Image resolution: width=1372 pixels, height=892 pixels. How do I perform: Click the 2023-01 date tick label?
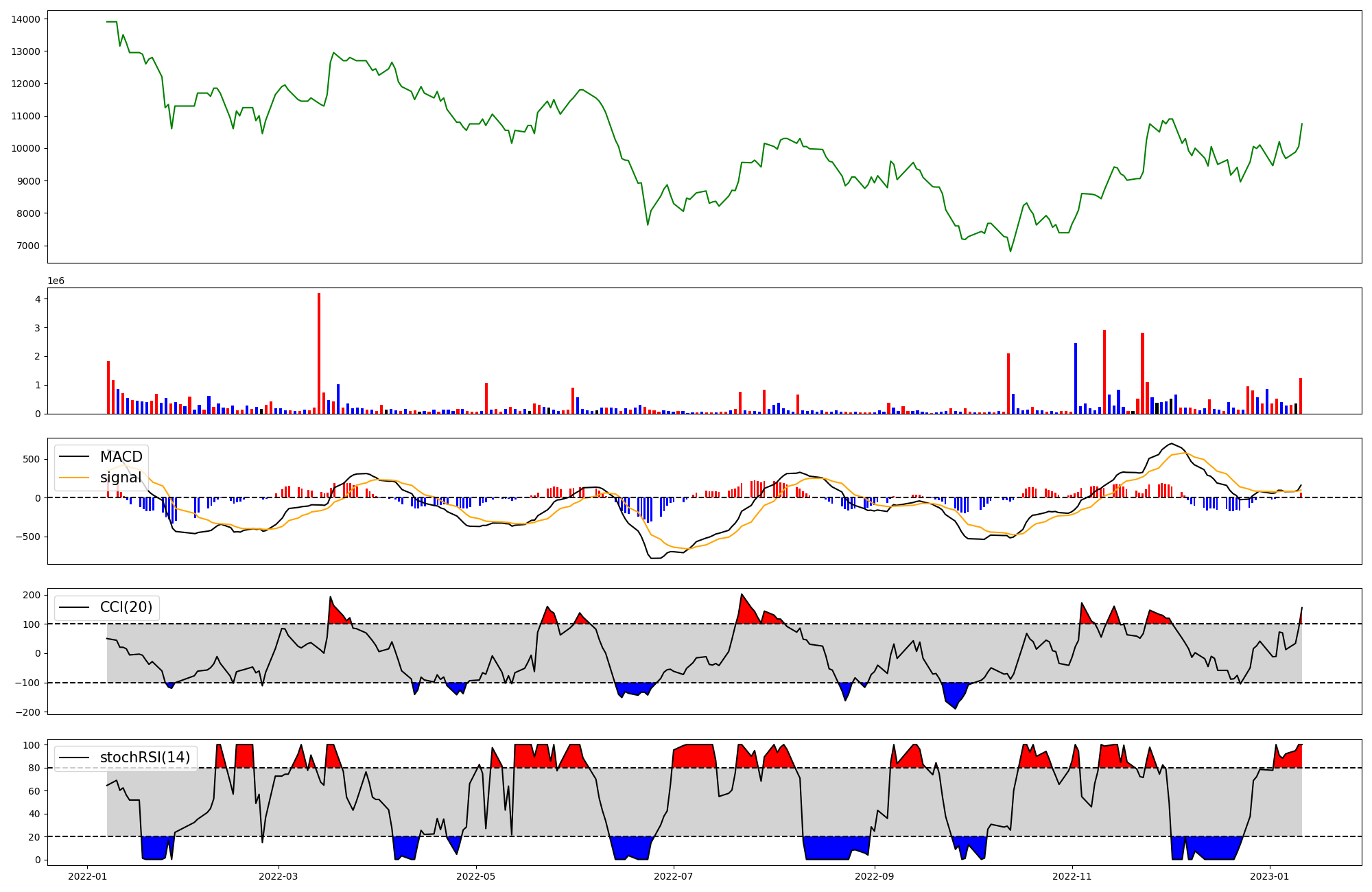click(x=1269, y=876)
